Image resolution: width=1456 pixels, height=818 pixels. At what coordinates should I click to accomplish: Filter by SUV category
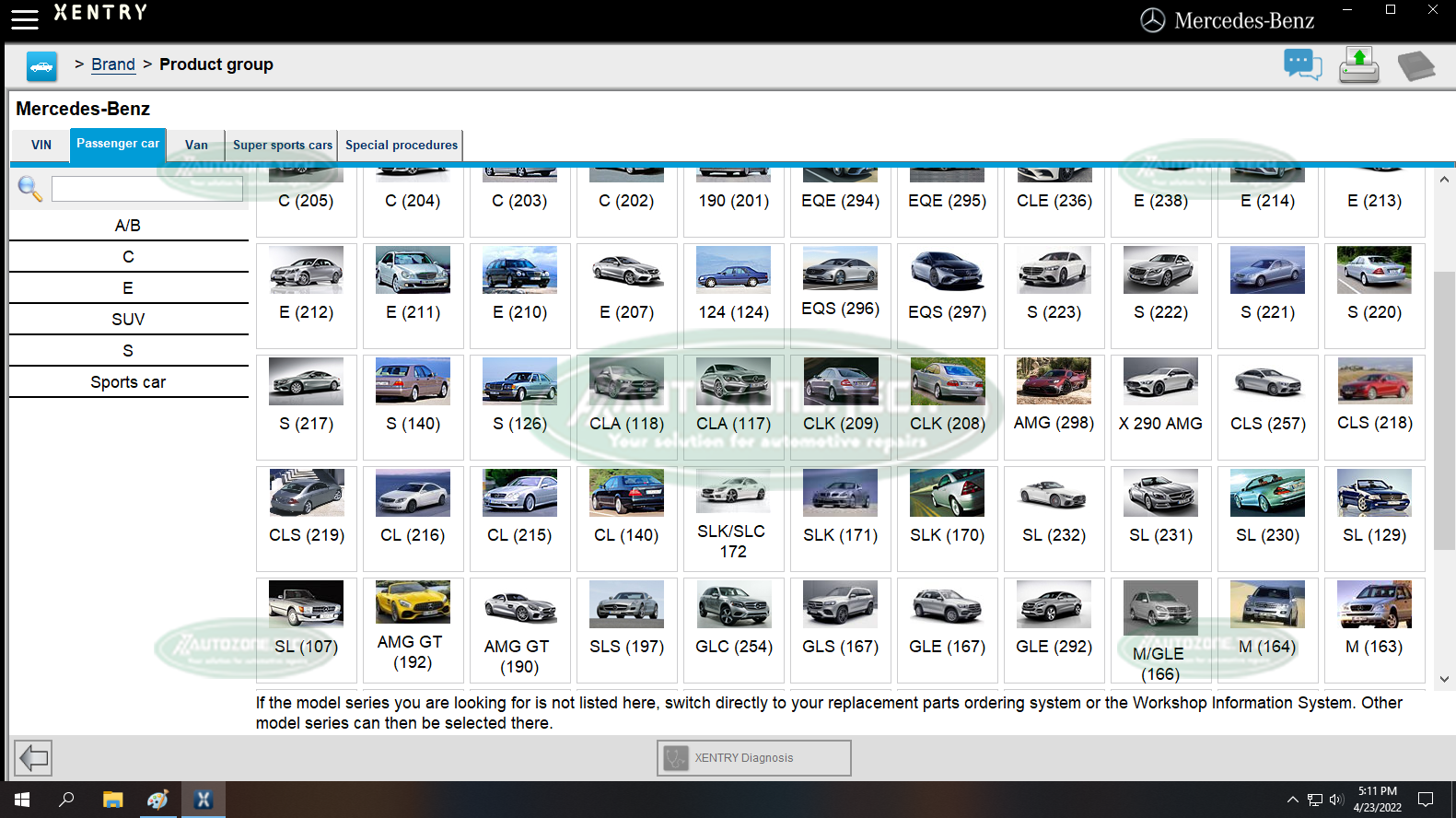click(x=128, y=320)
